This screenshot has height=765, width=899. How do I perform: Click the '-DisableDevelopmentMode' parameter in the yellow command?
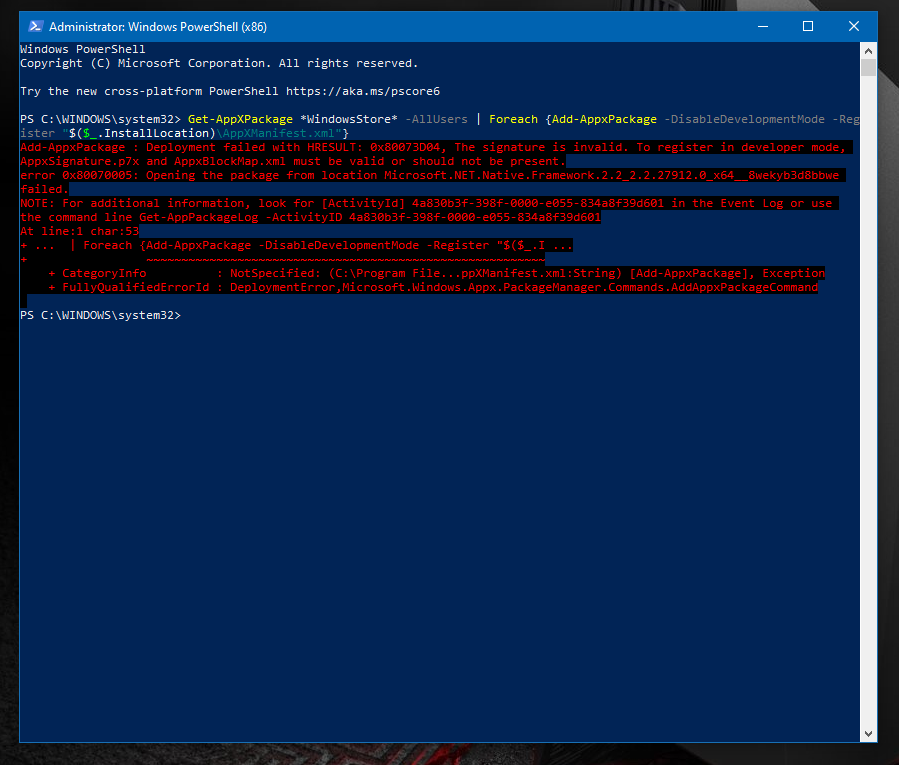point(744,119)
